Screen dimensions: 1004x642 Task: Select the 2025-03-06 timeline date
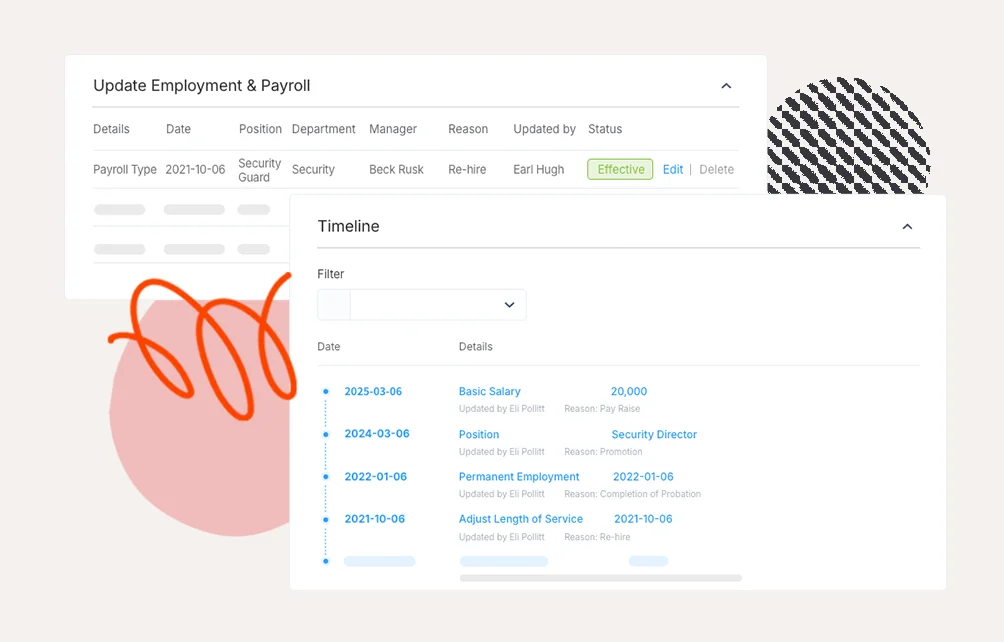[373, 392]
